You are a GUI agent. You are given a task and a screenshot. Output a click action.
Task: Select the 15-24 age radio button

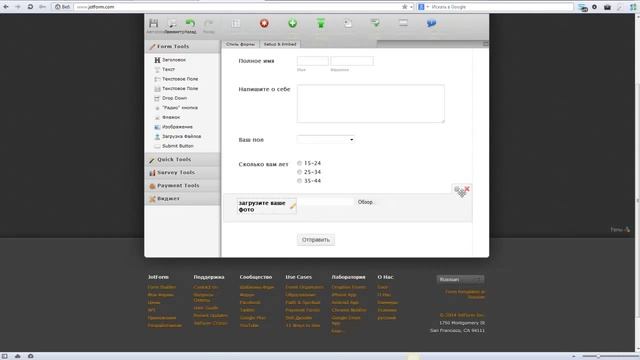click(300, 163)
